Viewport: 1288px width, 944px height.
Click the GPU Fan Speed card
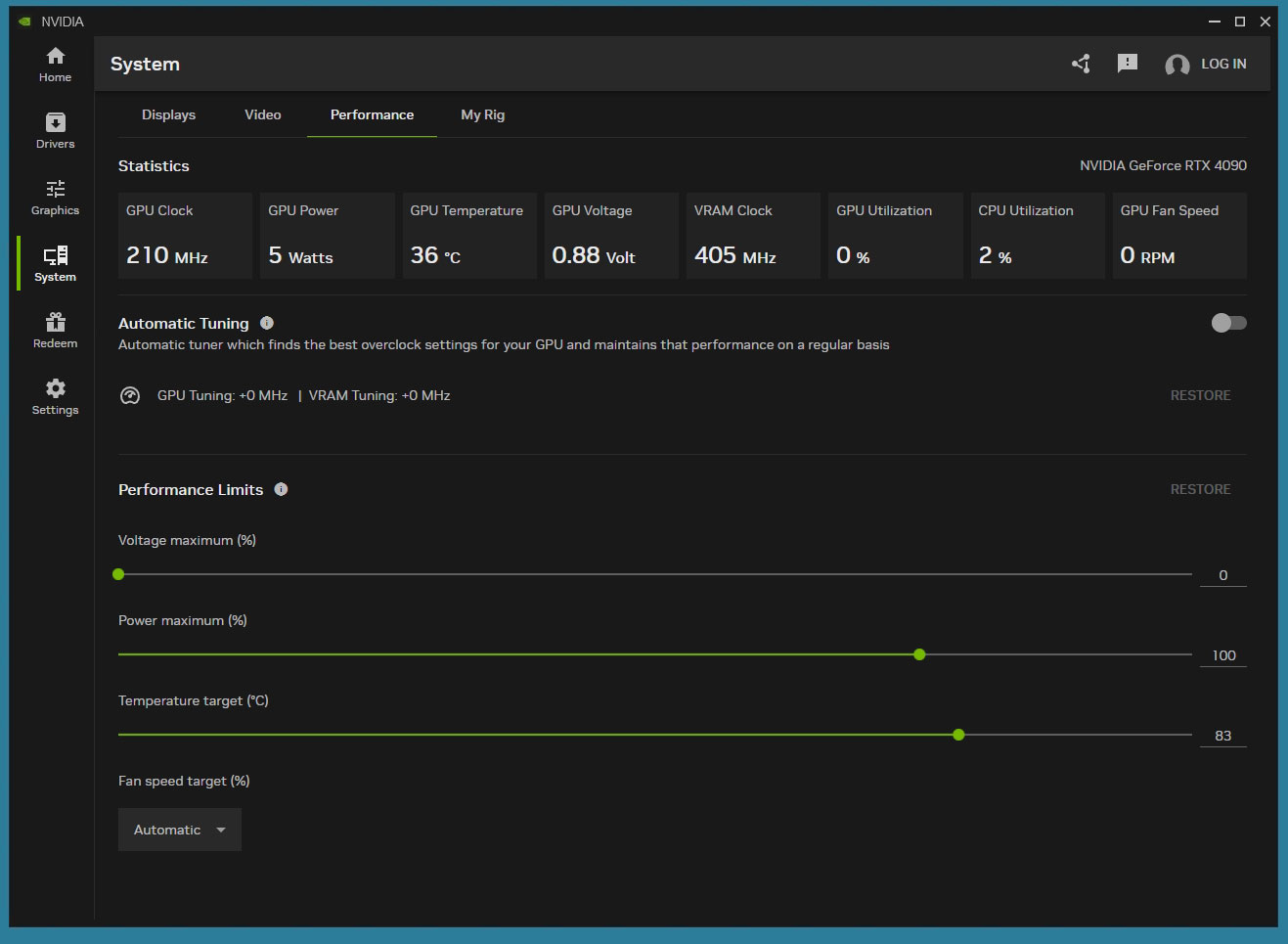tap(1179, 236)
